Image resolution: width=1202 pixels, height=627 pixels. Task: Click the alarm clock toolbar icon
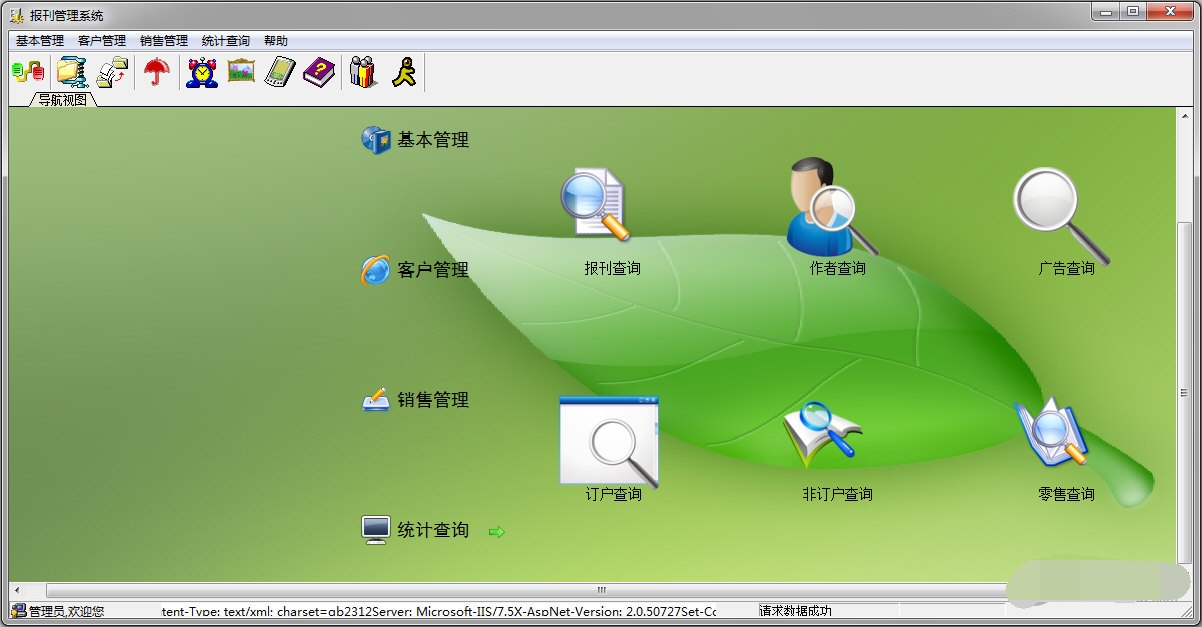pos(202,72)
